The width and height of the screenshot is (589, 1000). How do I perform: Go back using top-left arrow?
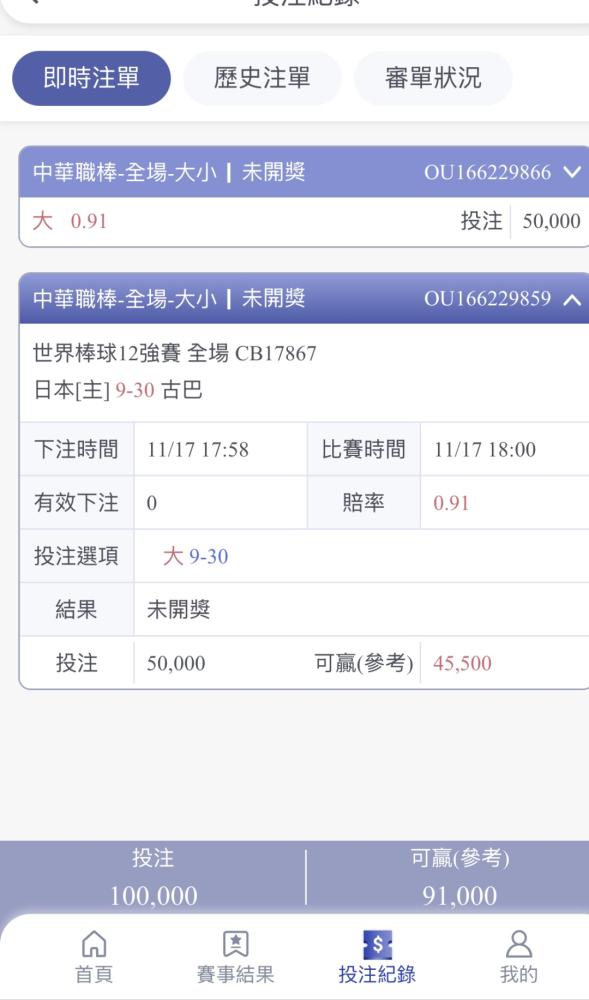(x=33, y=2)
